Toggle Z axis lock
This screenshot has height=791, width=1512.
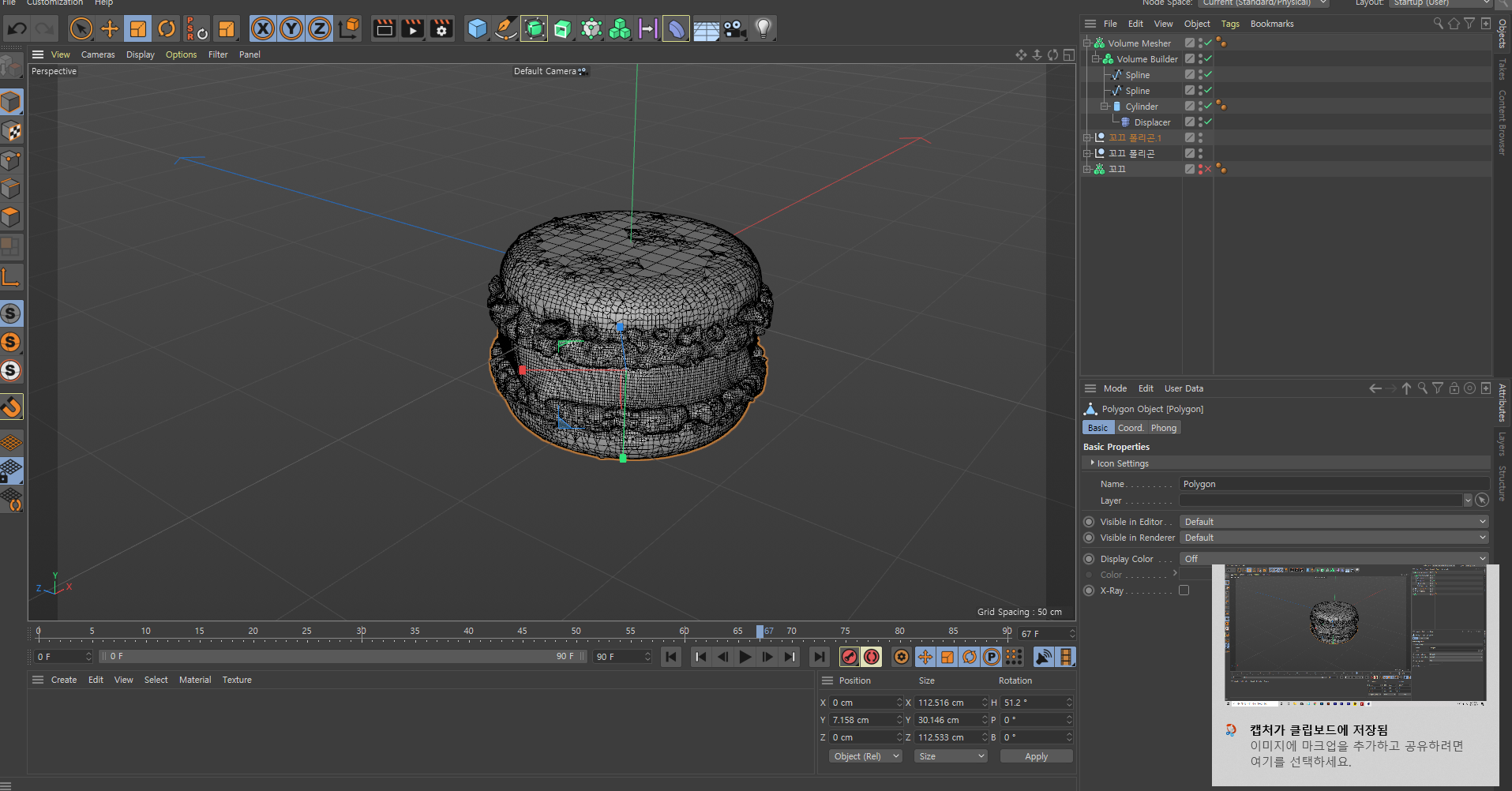320,29
